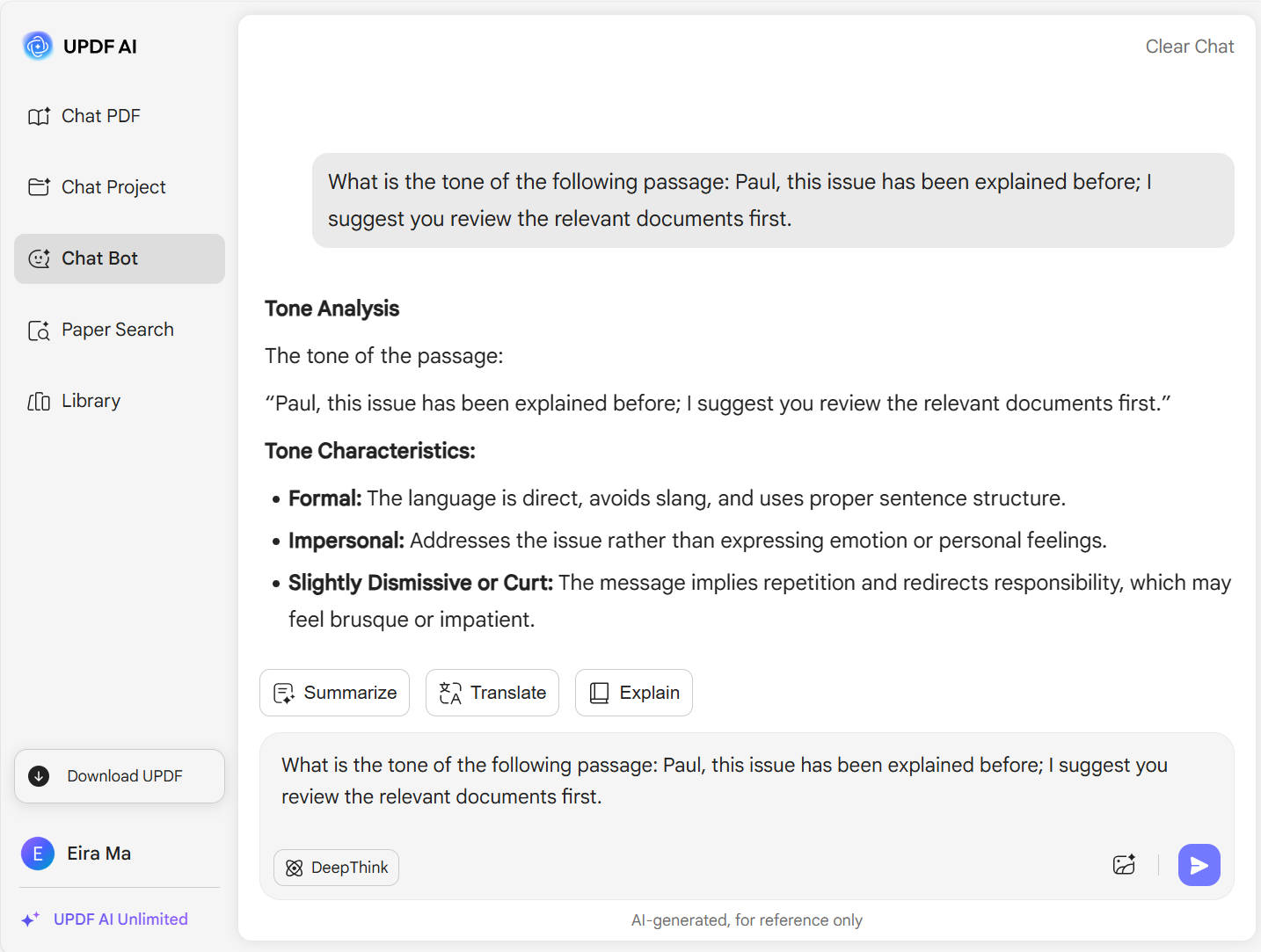This screenshot has height=952, width=1261.
Task: Toggle the DeepThink mode
Action: [336, 868]
